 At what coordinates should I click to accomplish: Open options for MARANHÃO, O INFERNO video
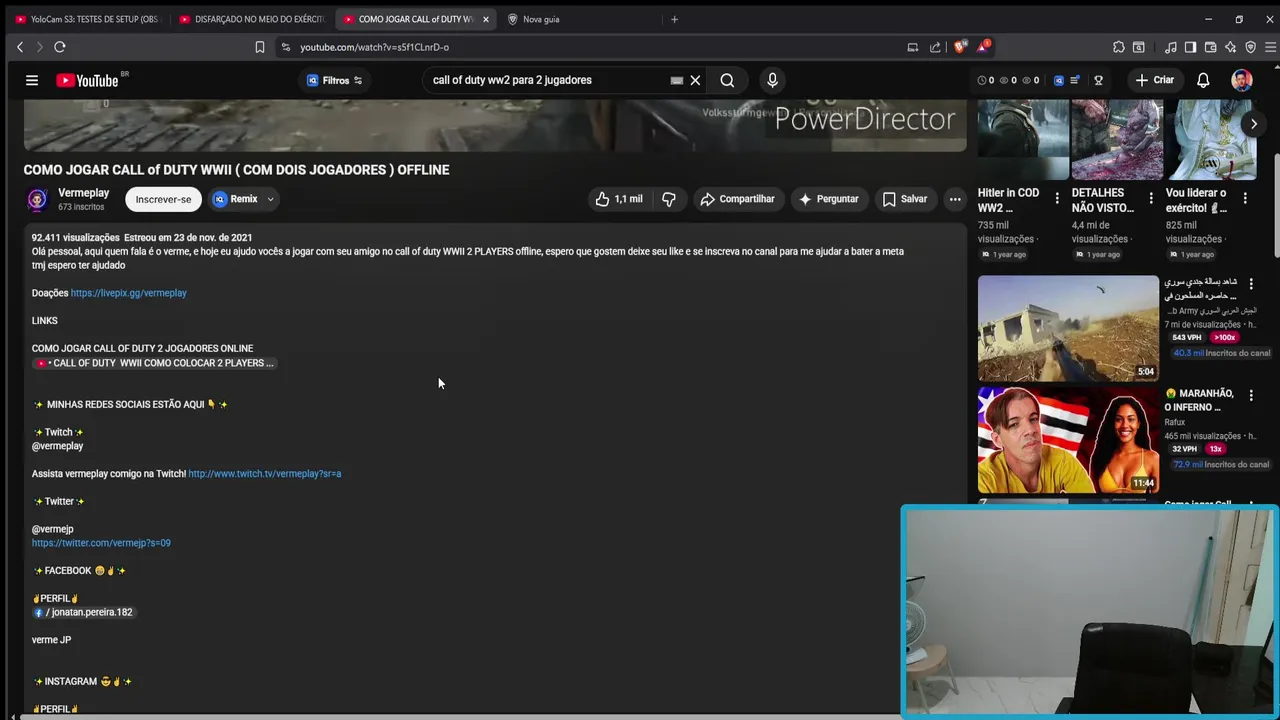click(1251, 396)
